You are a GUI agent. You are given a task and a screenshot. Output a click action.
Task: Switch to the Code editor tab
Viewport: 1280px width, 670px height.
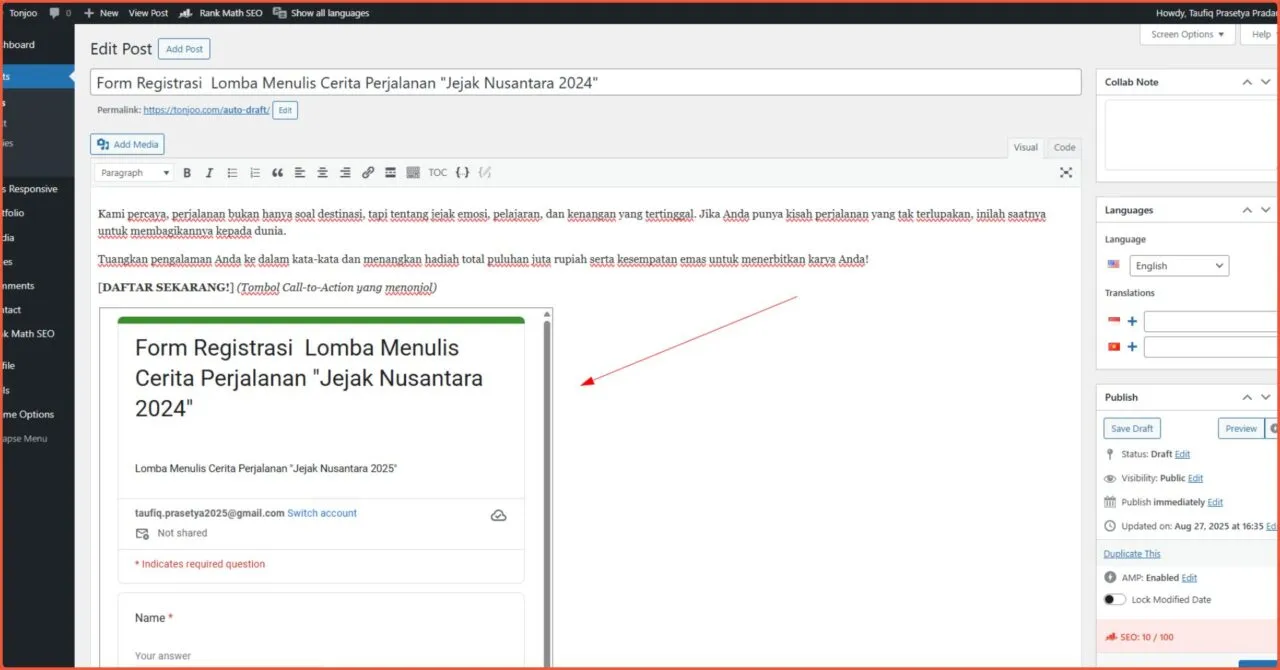(1064, 147)
